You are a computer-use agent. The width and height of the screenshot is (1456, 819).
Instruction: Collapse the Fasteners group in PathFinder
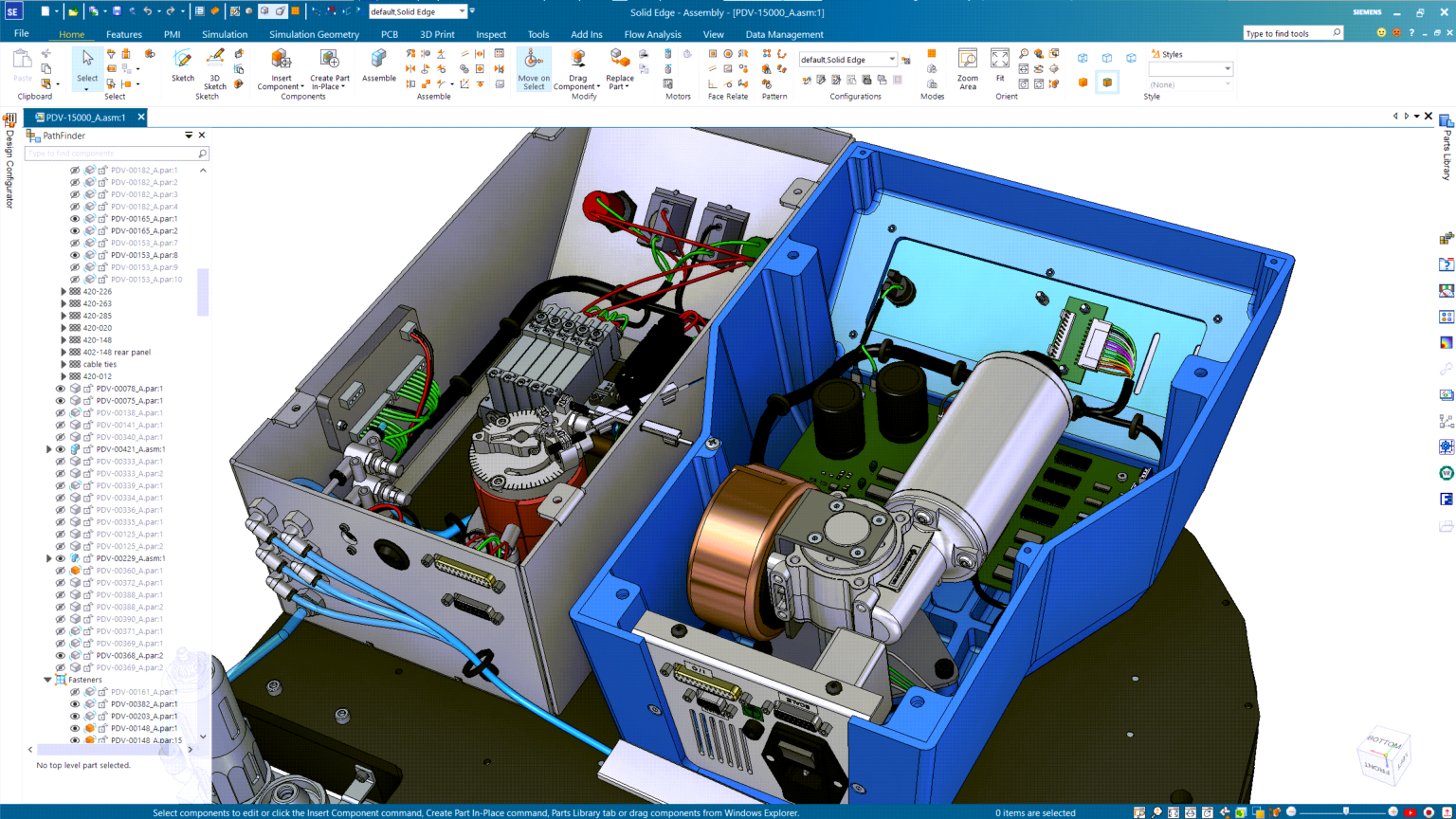tap(47, 680)
